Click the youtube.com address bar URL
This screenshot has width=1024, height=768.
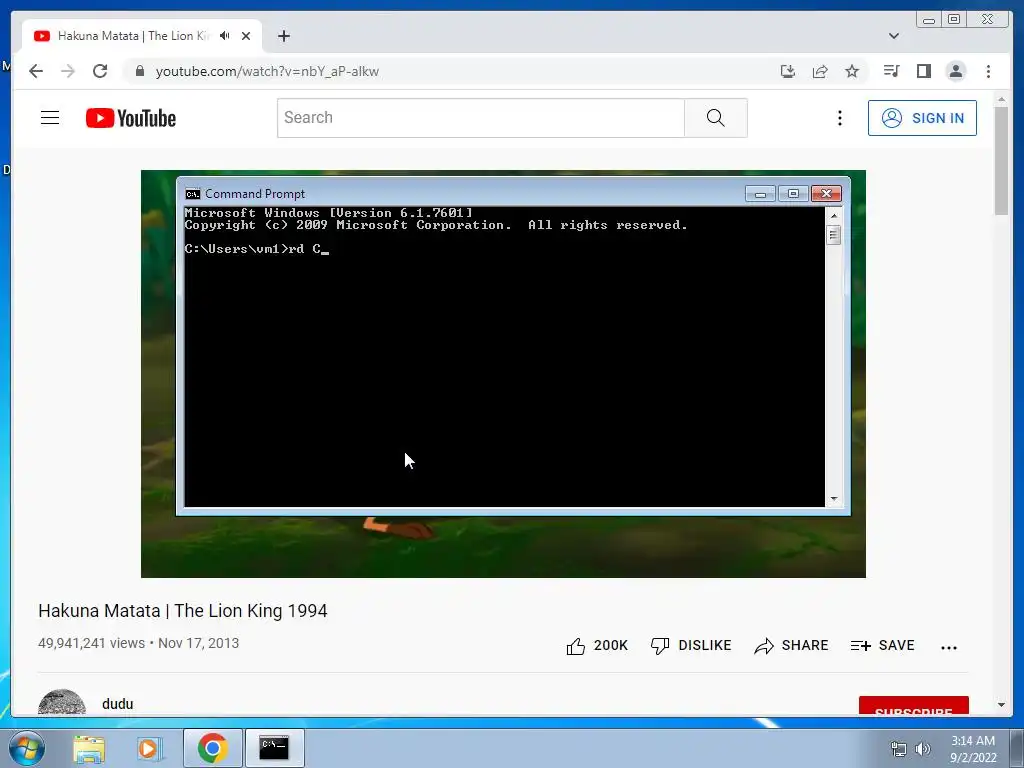tap(267, 71)
